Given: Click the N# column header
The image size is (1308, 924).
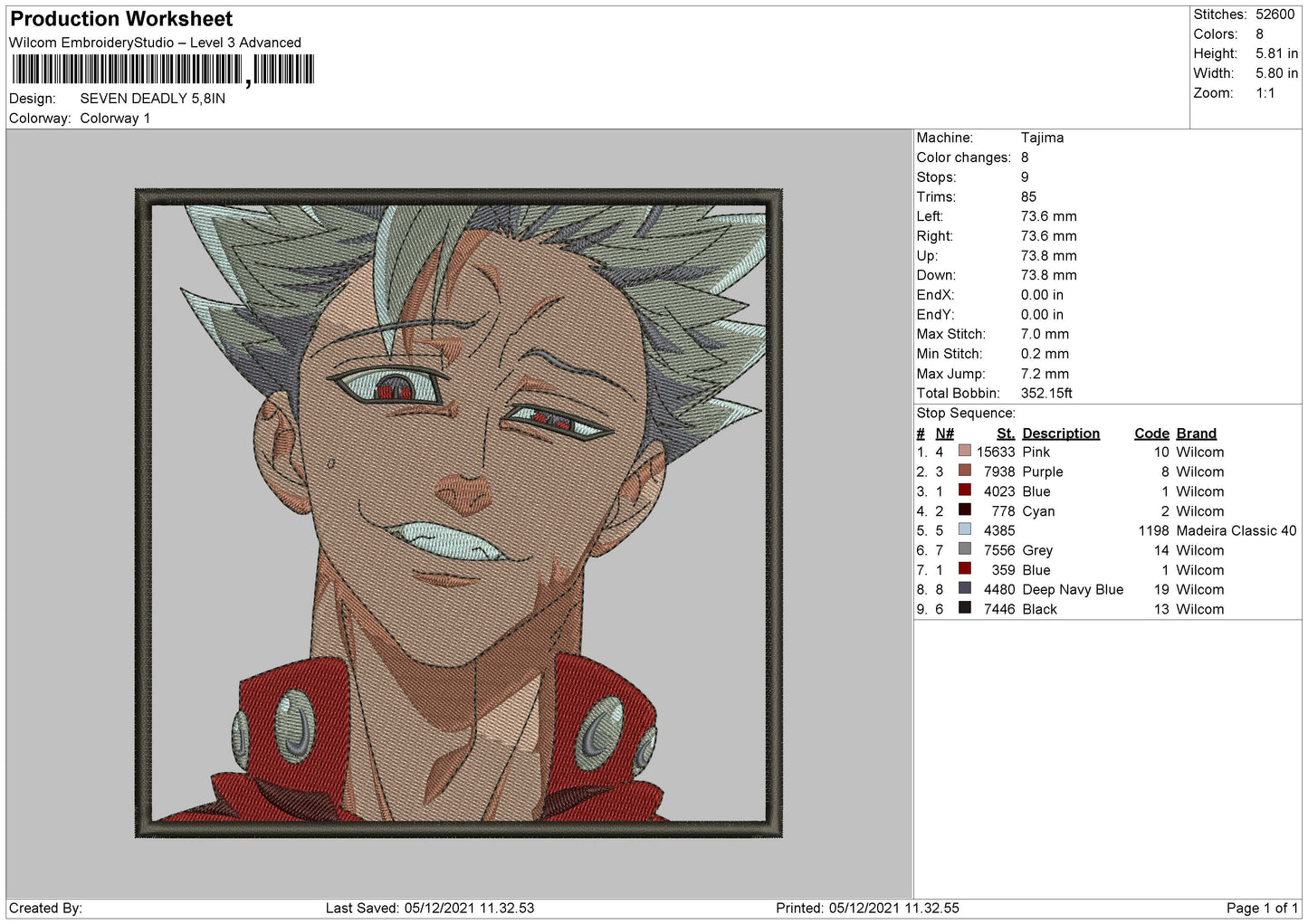Looking at the screenshot, I should click(x=945, y=433).
